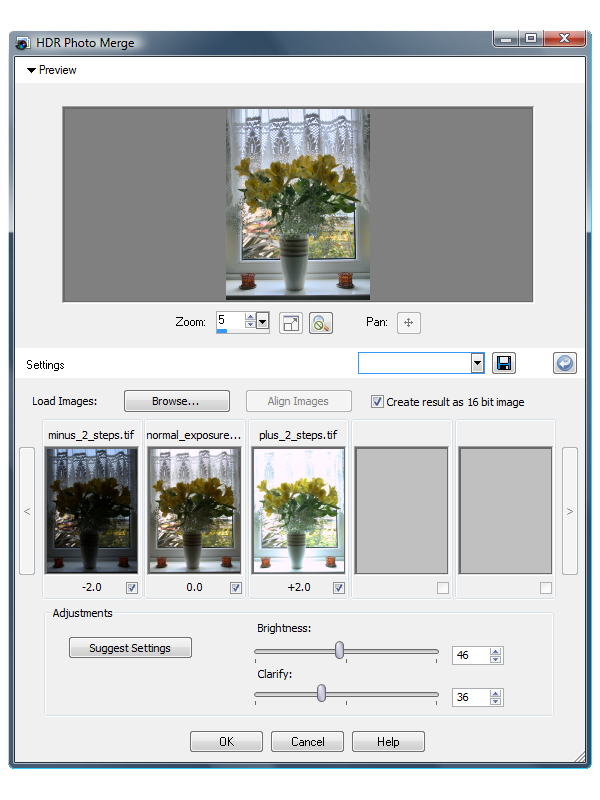This screenshot has height=800, width=600.
Task: Click the Browse... button
Action: pyautogui.click(x=177, y=401)
